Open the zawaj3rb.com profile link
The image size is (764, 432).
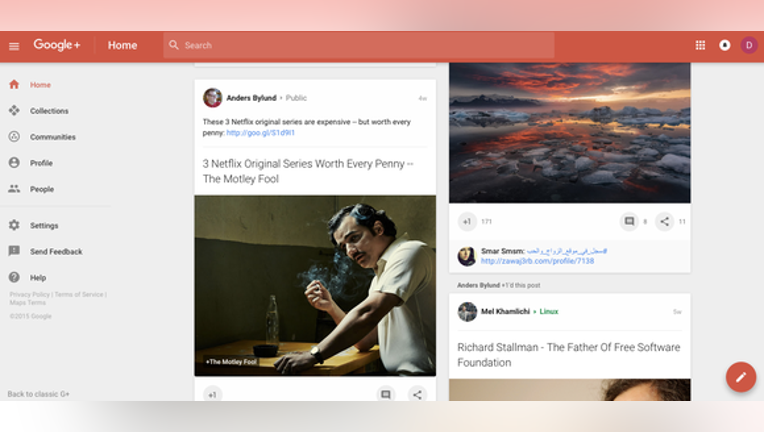click(x=537, y=261)
